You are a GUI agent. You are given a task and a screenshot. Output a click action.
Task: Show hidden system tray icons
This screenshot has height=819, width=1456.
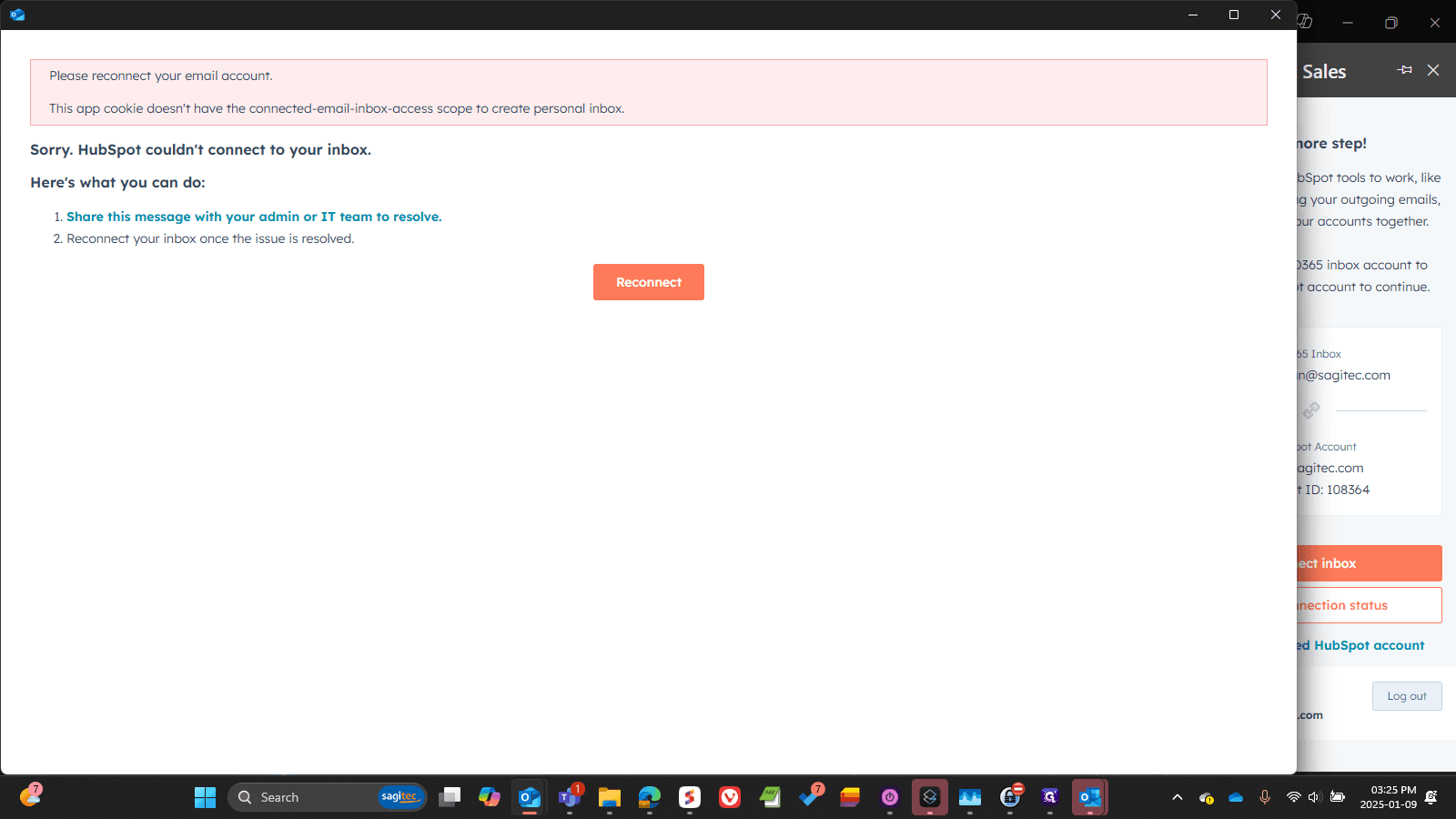(x=1178, y=797)
